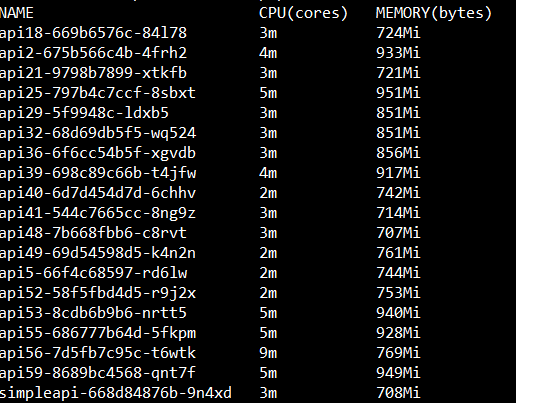Click memory value 742Mi for api40

[x=398, y=193]
